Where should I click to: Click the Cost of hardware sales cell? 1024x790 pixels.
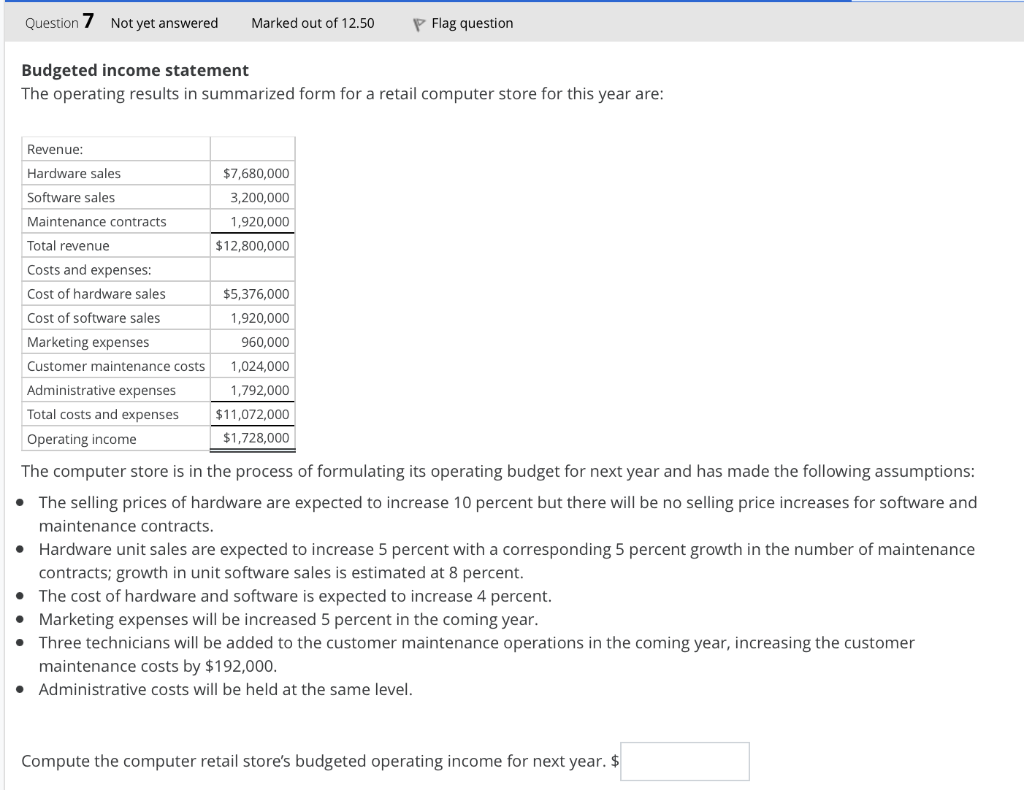pos(99,293)
